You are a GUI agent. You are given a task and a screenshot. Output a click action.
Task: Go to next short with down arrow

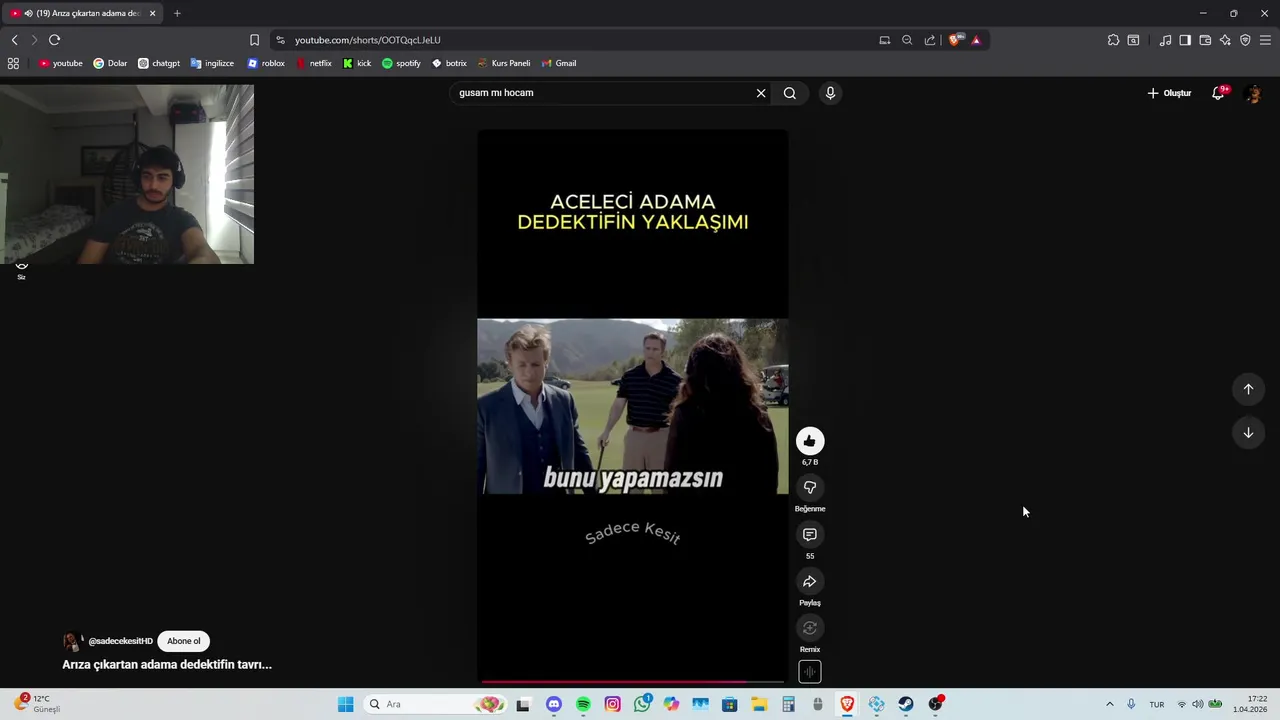(1248, 433)
